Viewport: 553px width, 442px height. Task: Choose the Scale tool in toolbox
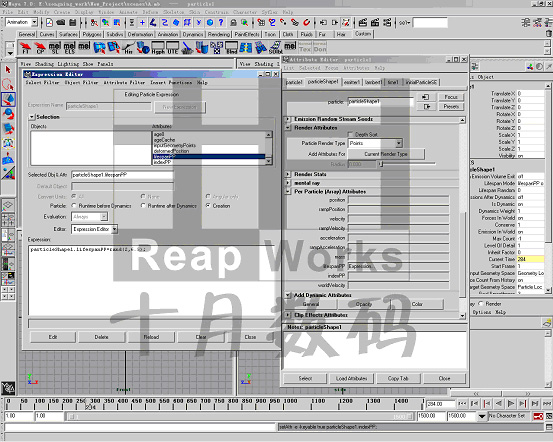(x=8, y=129)
